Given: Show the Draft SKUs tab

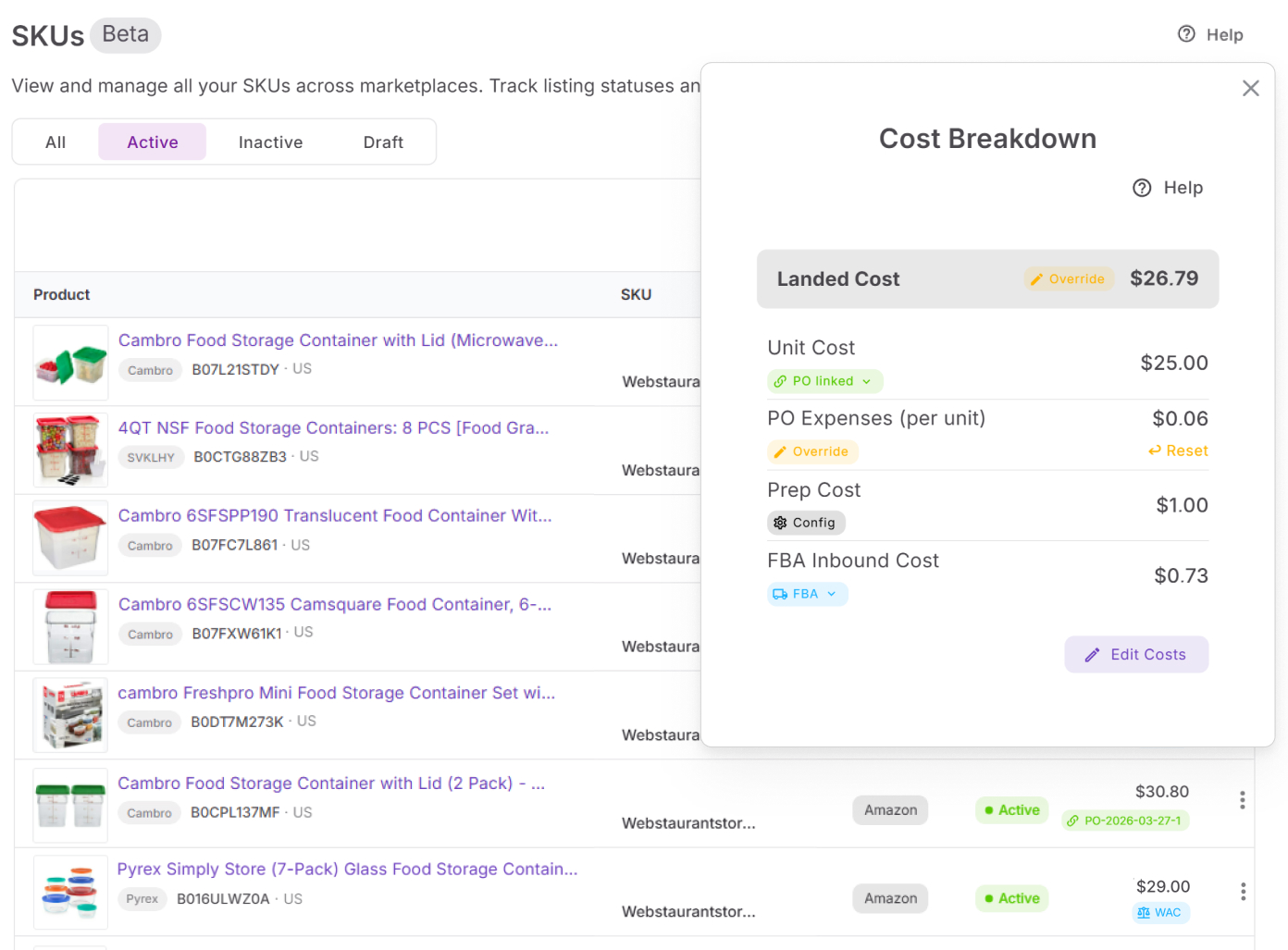Looking at the screenshot, I should [383, 142].
